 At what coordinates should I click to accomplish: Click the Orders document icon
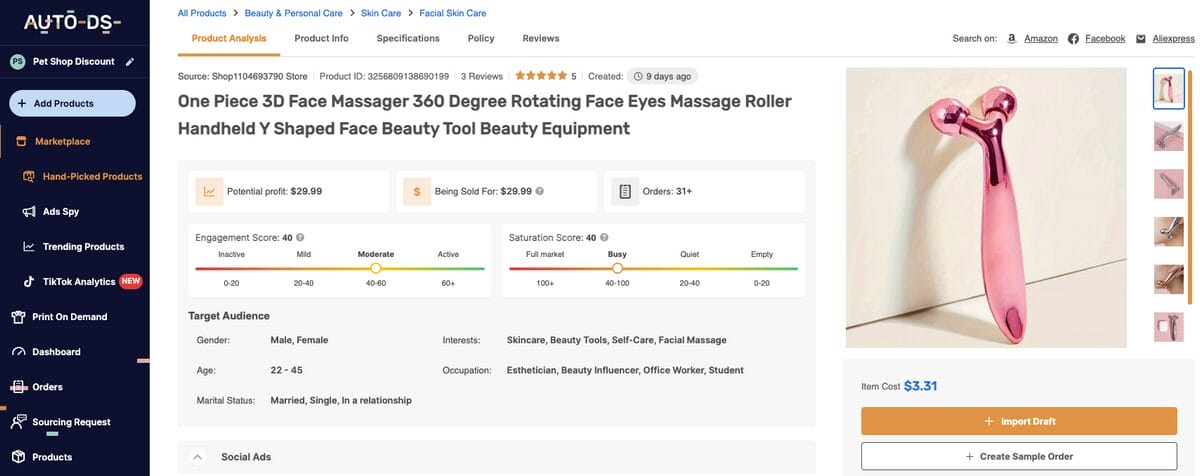coord(624,191)
